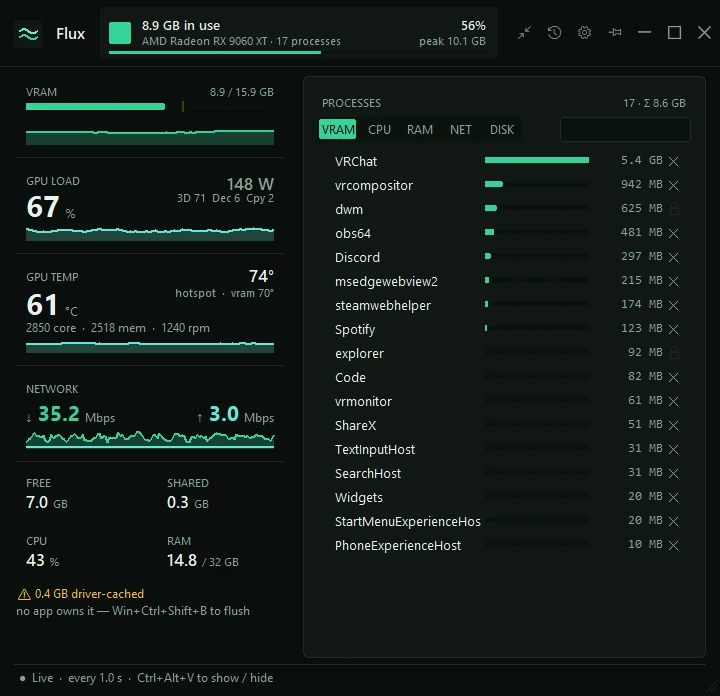
Task: End vrmonitor using its X icon
Action: [673, 401]
